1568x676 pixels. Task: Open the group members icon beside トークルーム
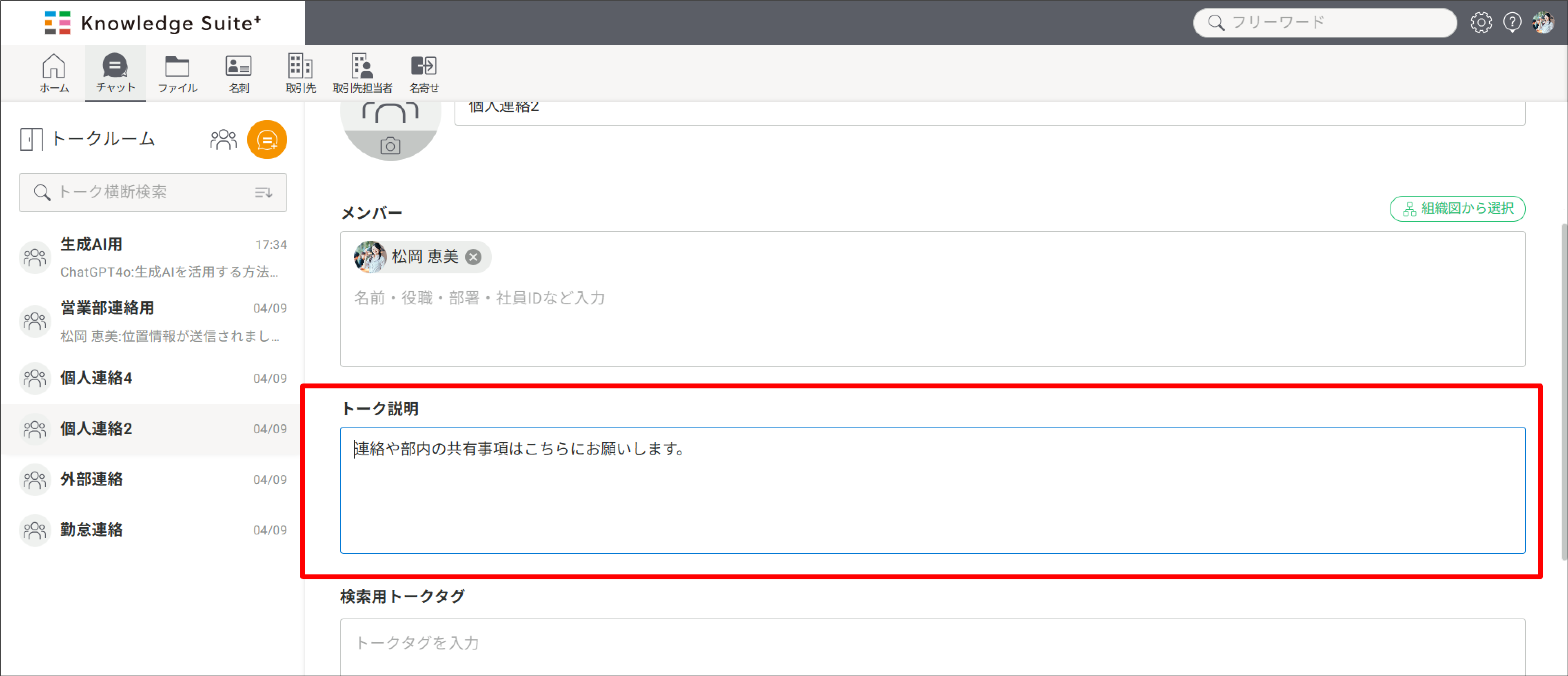(224, 140)
